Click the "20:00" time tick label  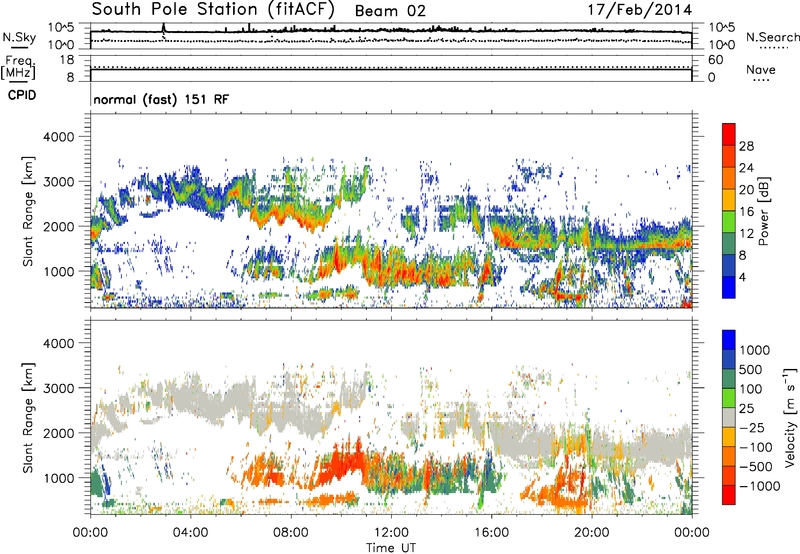[x=591, y=533]
